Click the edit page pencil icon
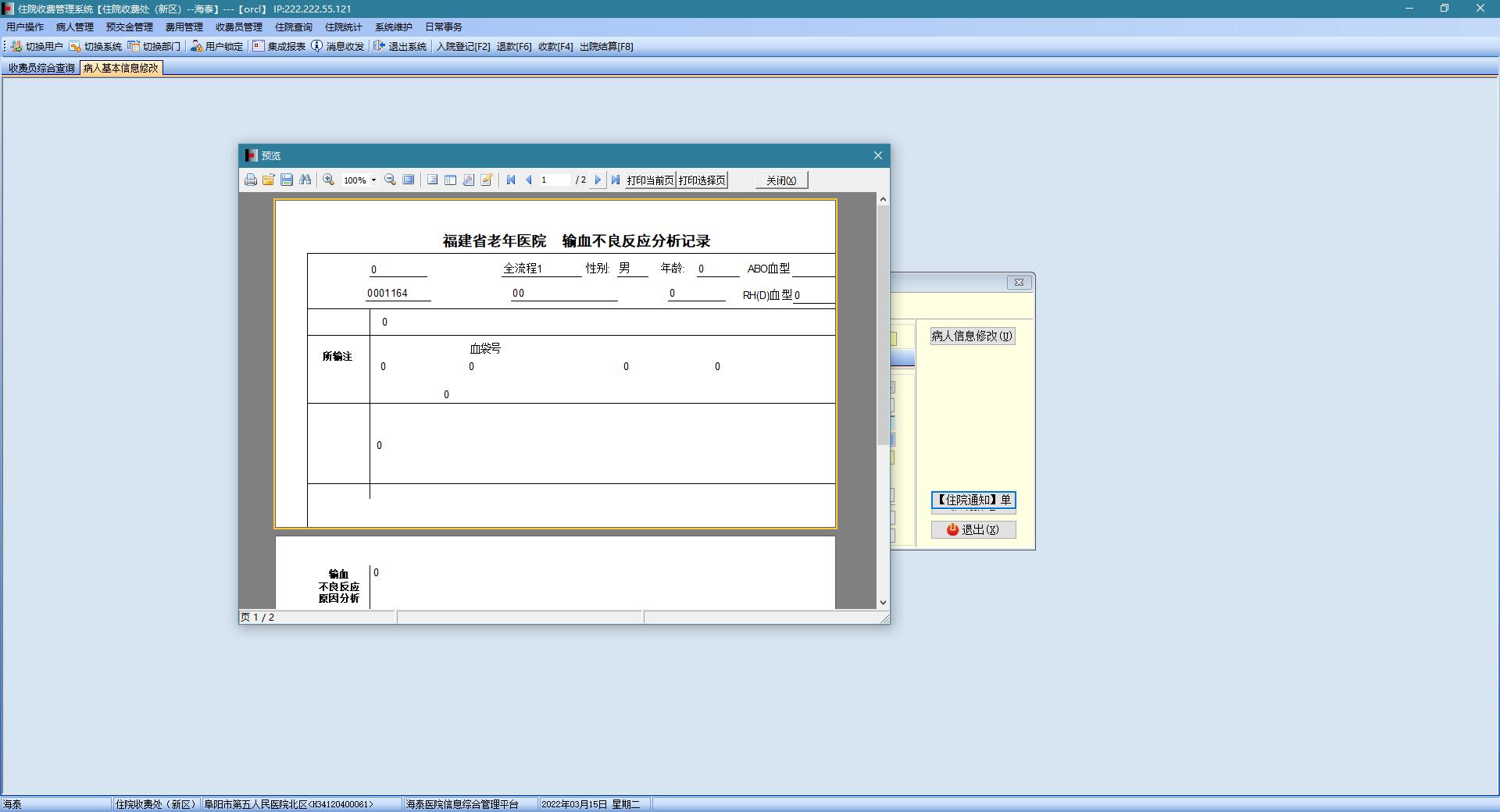This screenshot has height=812, width=1500. point(487,180)
